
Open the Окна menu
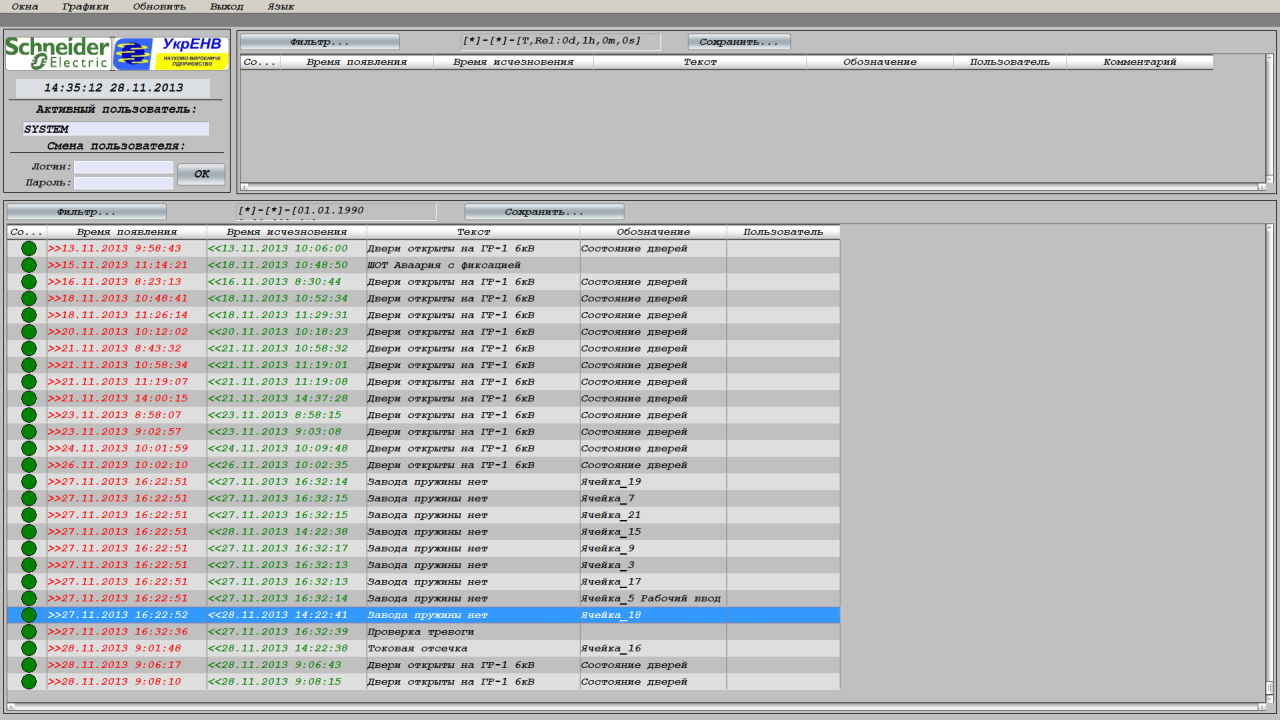(x=25, y=6)
